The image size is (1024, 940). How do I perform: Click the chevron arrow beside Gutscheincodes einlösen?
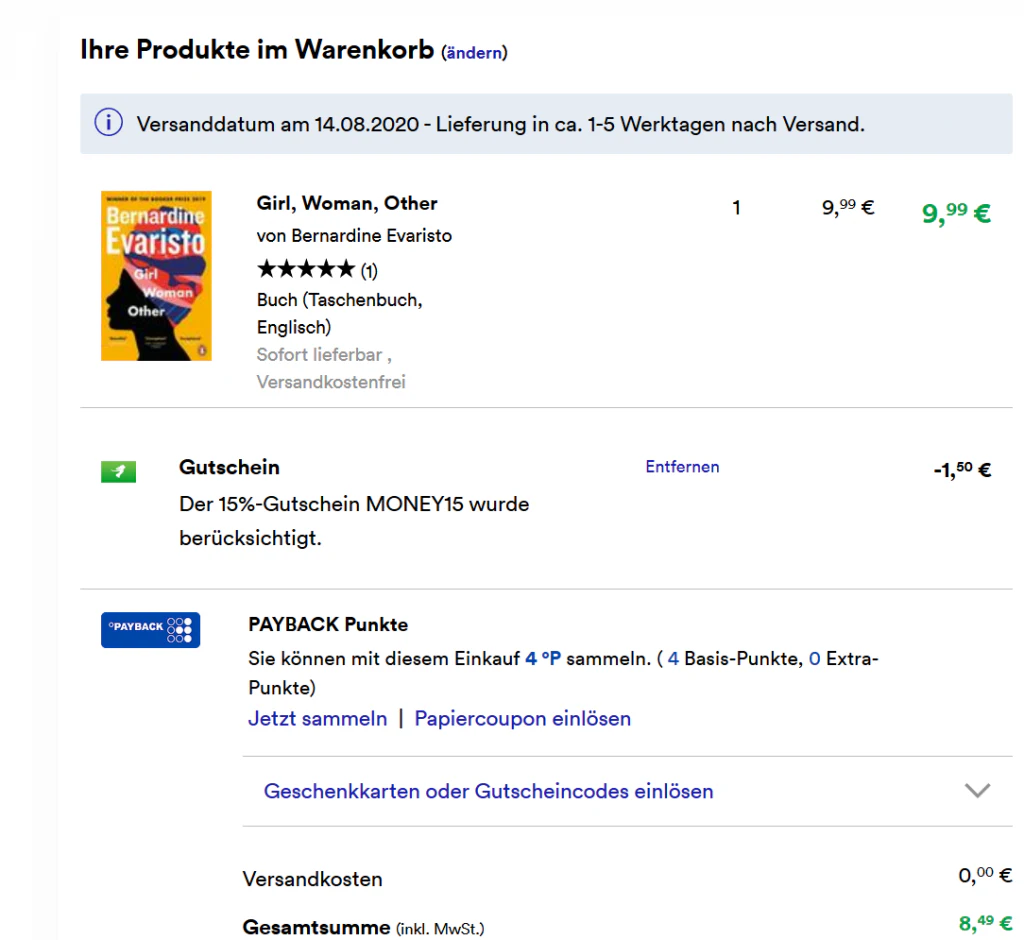click(x=977, y=790)
